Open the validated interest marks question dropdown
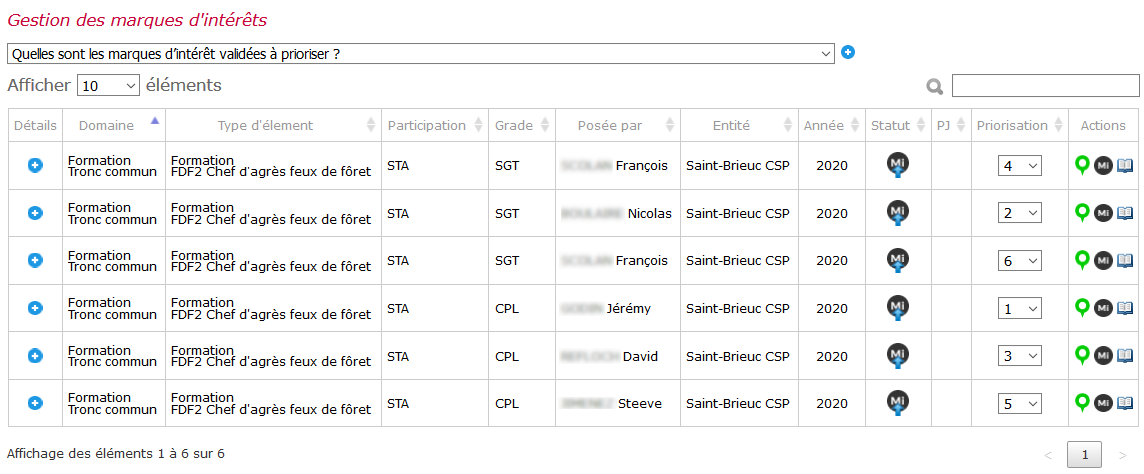This screenshot has height=474, width=1144. click(x=420, y=53)
